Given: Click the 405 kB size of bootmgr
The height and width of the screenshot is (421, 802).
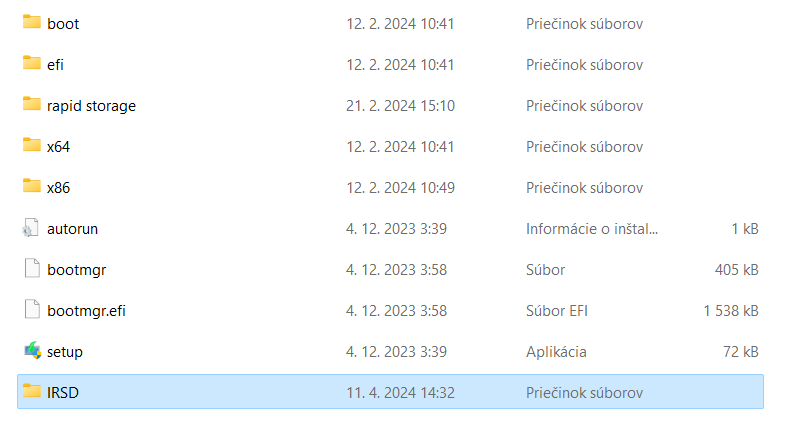Looking at the screenshot, I should pos(737,270).
